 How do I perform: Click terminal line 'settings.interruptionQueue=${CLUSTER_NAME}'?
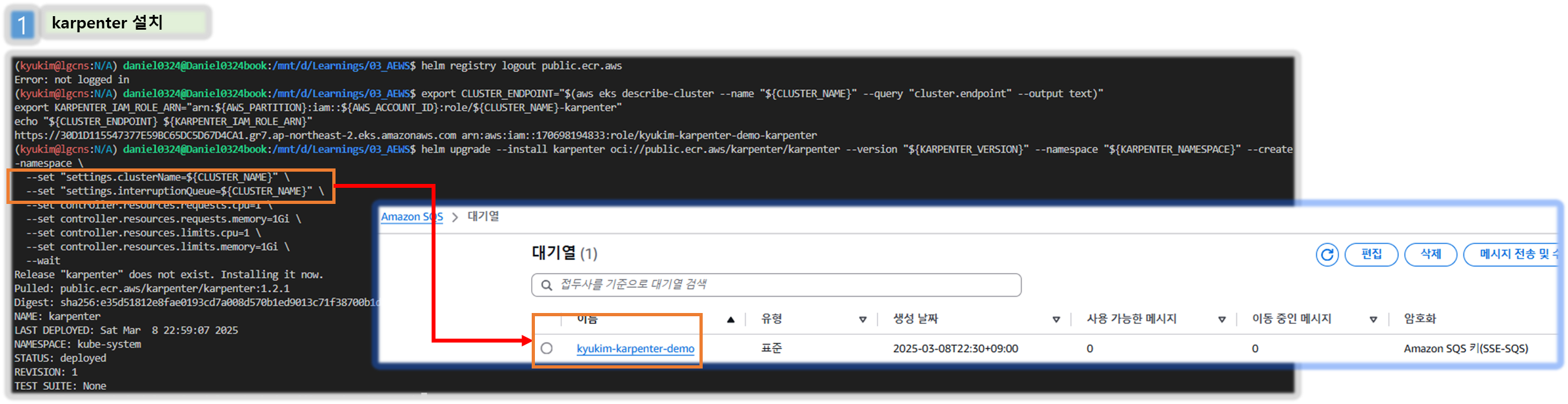click(175, 191)
